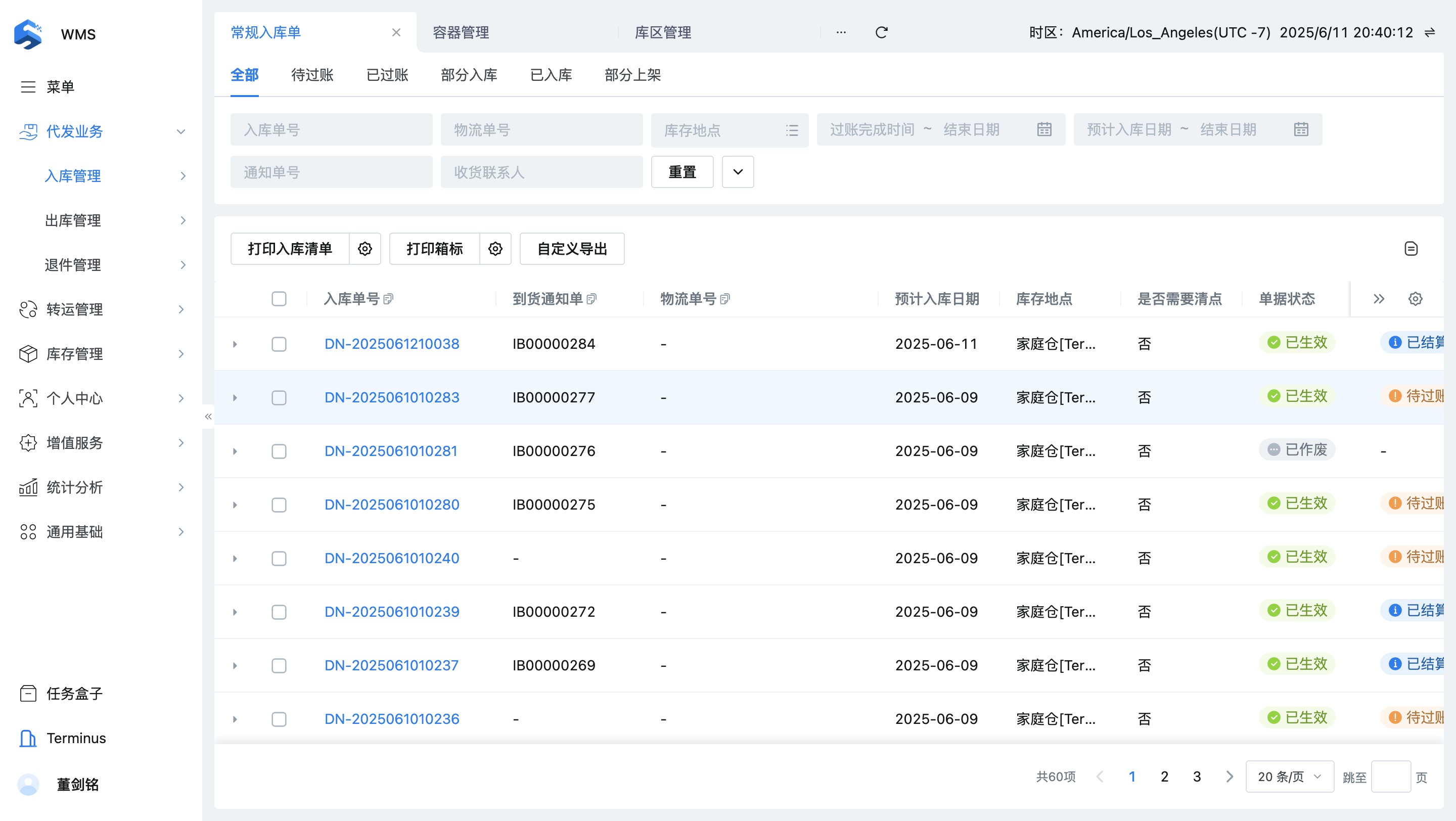1456x821 pixels.
Task: Open the 任务盒子 task box
Action: coord(74,693)
